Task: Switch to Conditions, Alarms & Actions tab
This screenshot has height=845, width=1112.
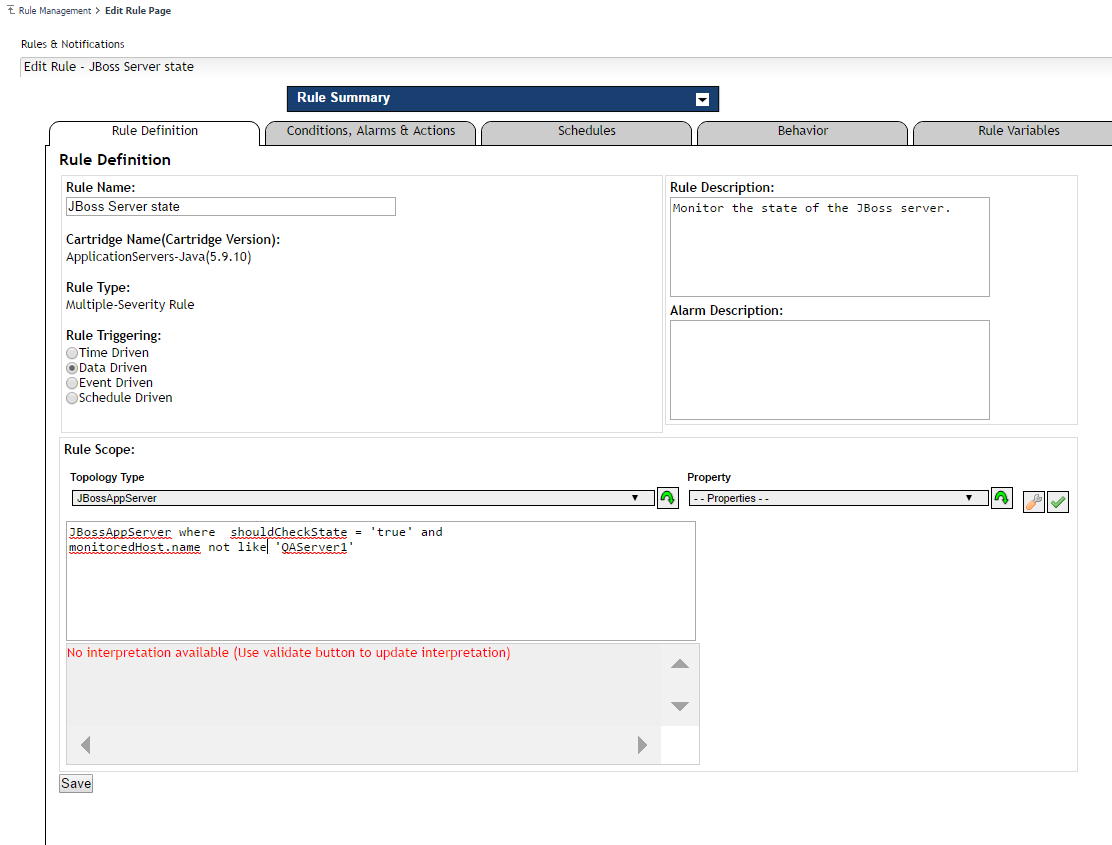Action: click(x=370, y=131)
